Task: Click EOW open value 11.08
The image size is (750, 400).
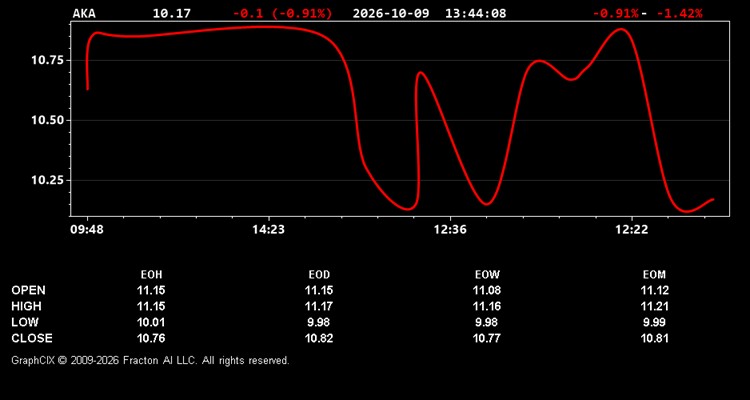Action: 487,290
